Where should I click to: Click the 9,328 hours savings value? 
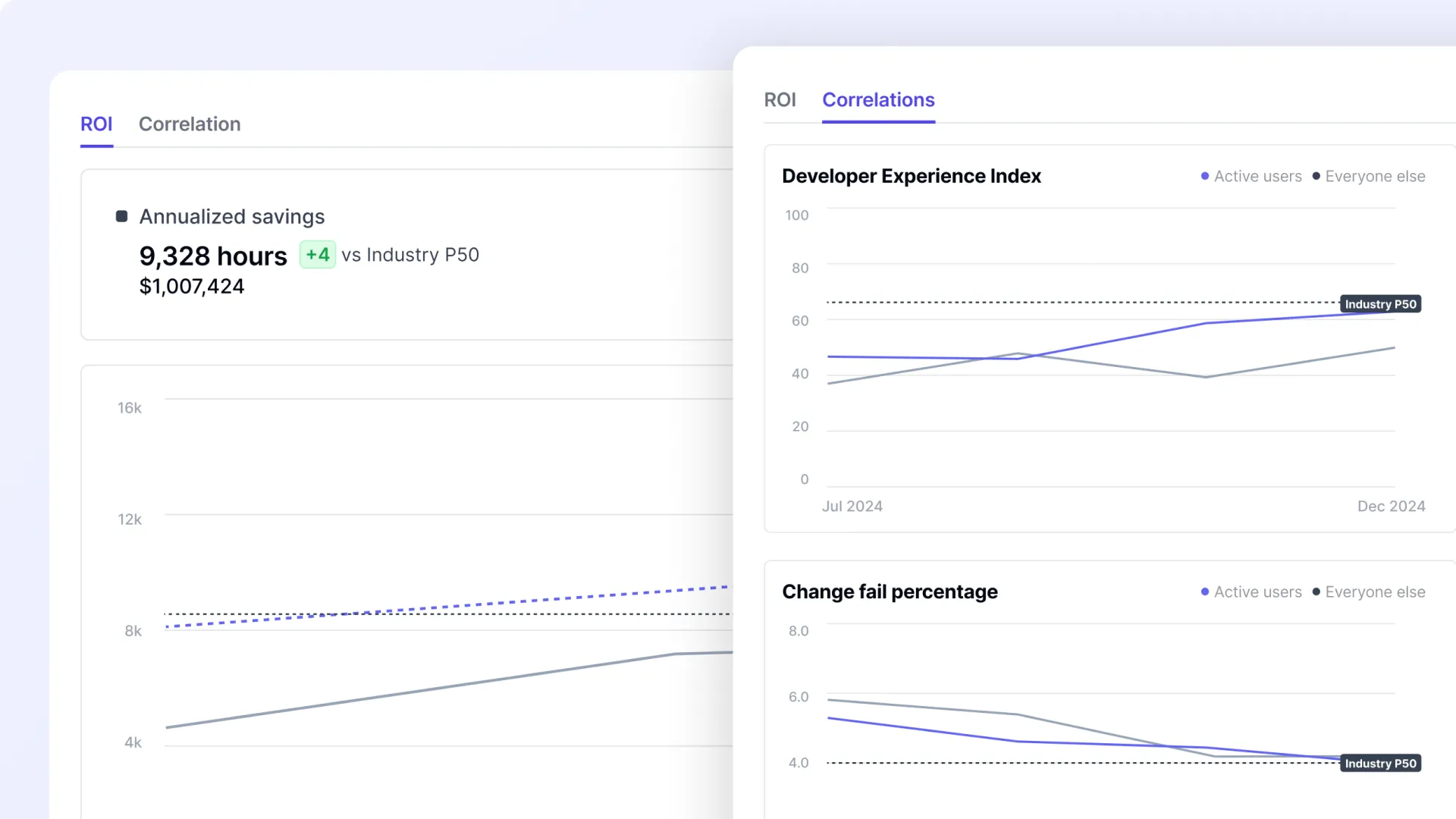[x=213, y=256]
